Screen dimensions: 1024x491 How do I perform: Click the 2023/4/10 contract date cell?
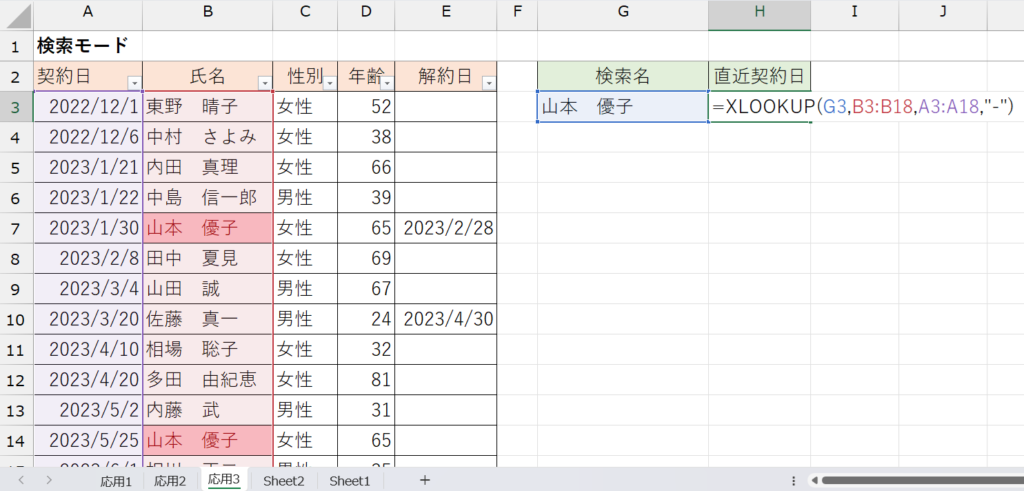[x=88, y=349]
